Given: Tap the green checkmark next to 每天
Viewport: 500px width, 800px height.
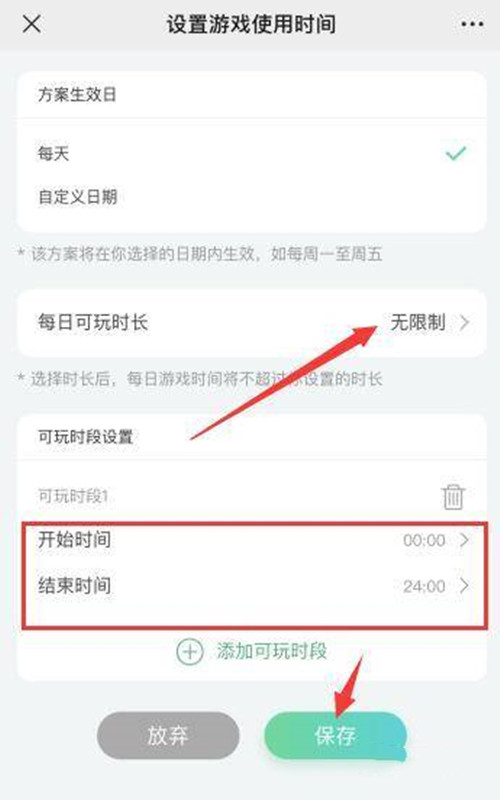Looking at the screenshot, I should click(x=456, y=153).
